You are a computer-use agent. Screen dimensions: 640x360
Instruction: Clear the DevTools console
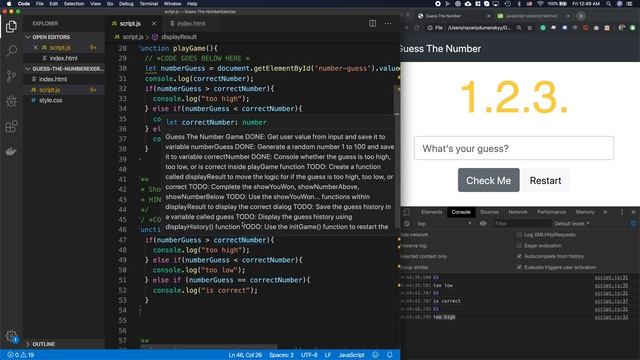coord(407,224)
